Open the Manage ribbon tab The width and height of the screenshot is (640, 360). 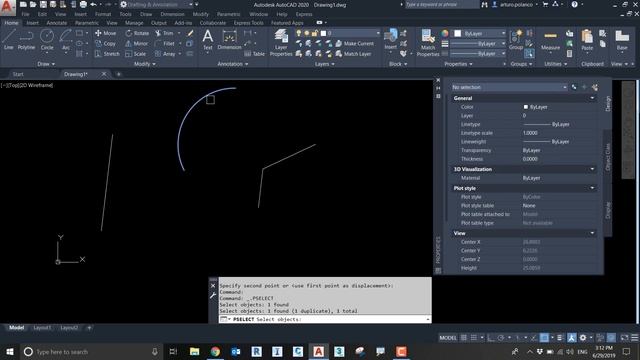pos(134,23)
